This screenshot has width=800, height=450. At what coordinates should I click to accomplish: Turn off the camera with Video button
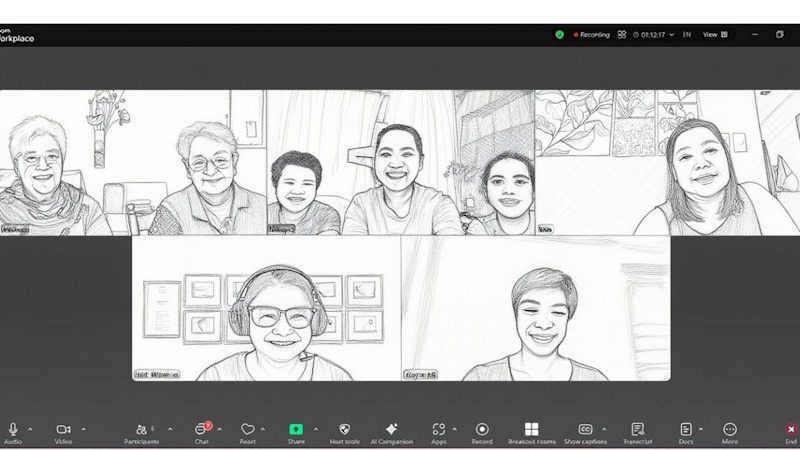pos(63,429)
